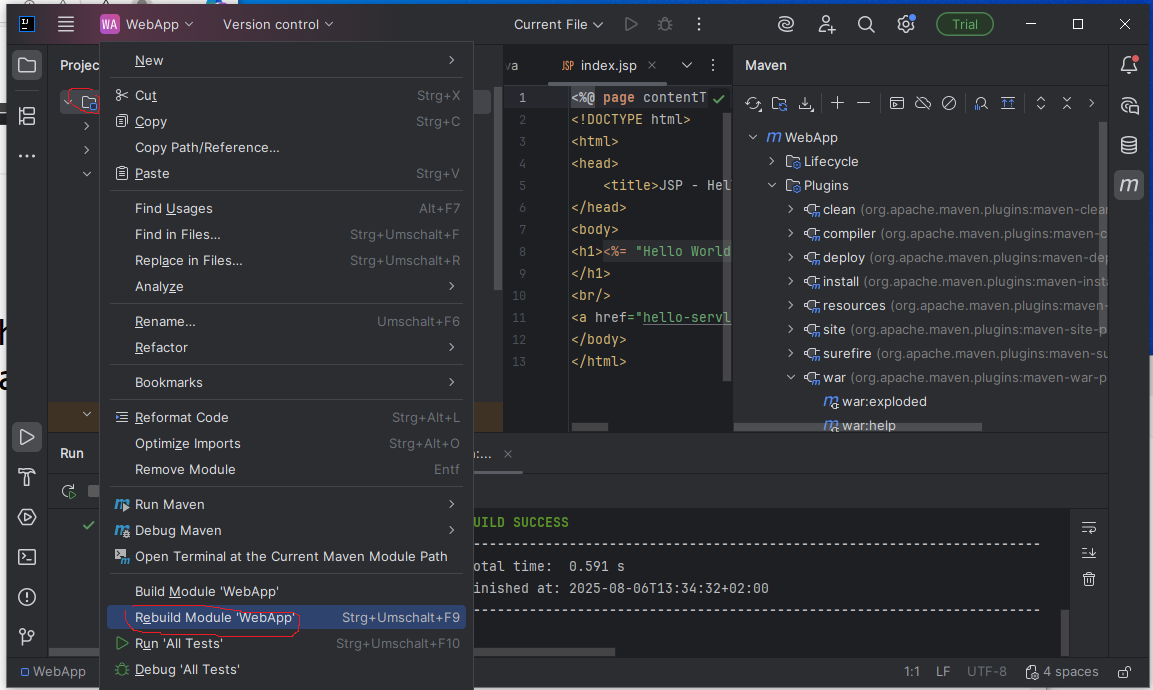Open the Git version control tool icon
1153x690 pixels.
[x=27, y=637]
